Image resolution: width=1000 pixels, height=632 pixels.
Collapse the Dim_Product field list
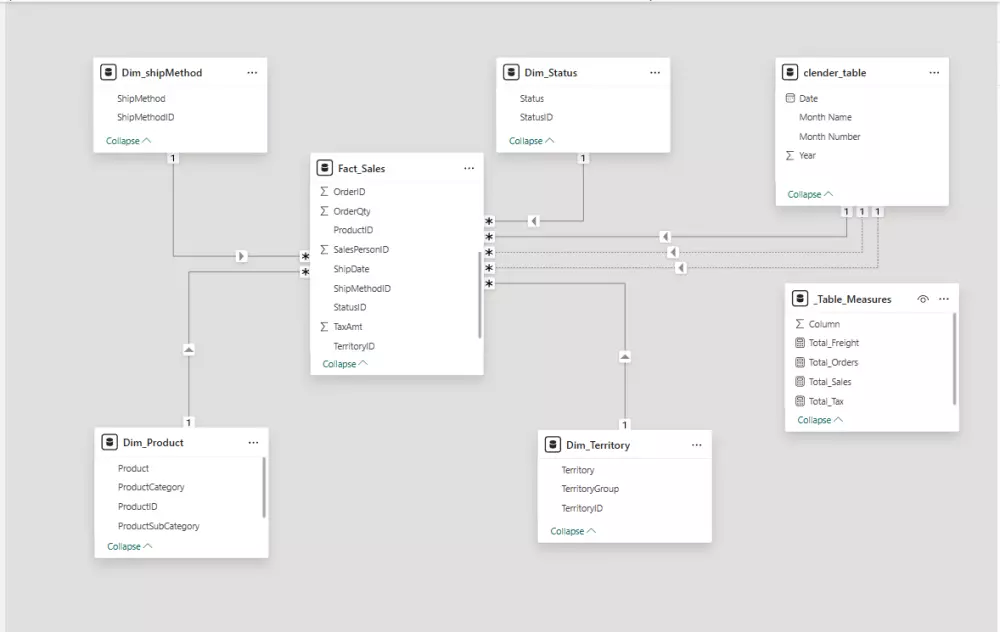click(x=125, y=546)
